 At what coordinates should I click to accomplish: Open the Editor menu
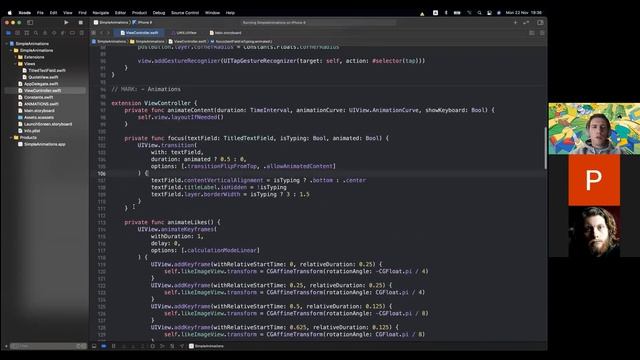[x=120, y=13]
